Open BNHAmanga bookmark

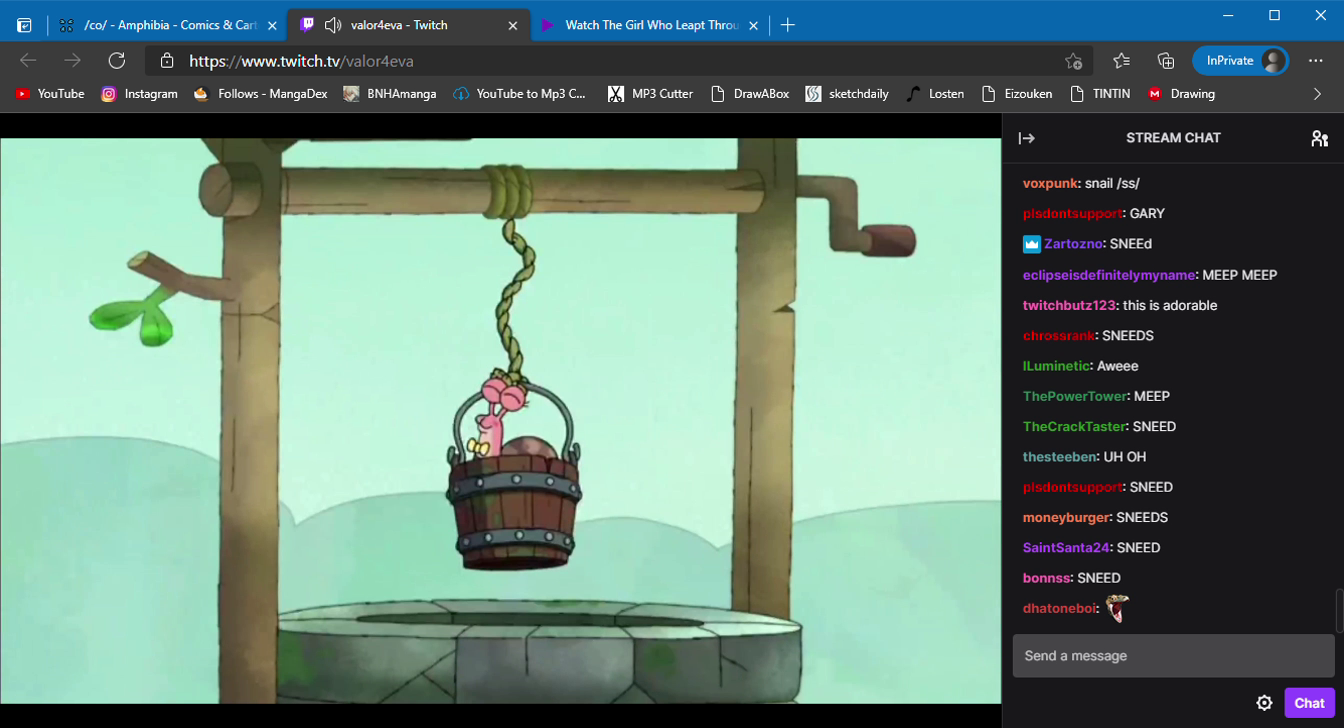pos(389,94)
